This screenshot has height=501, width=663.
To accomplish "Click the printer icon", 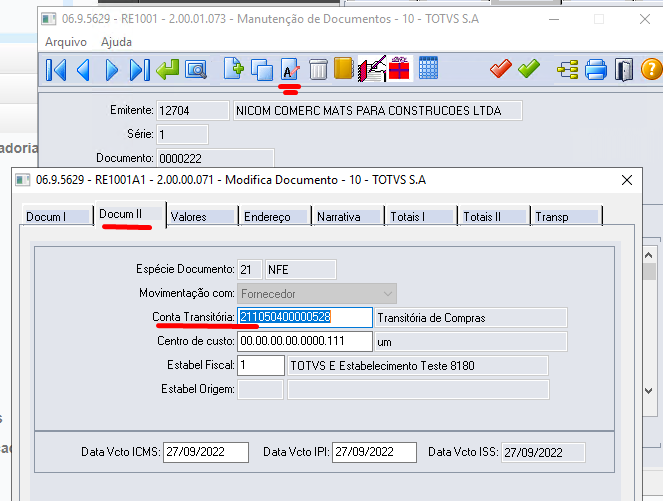I will tap(596, 70).
